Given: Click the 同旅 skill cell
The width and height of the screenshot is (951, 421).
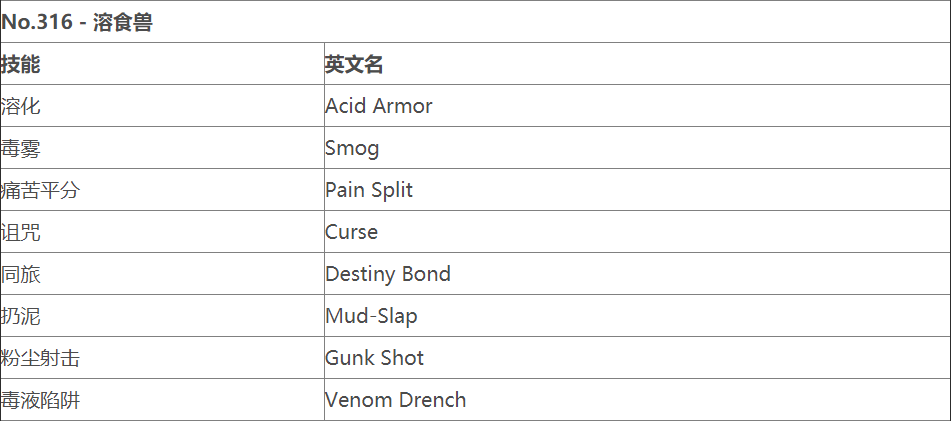Looking at the screenshot, I should [x=21, y=274].
